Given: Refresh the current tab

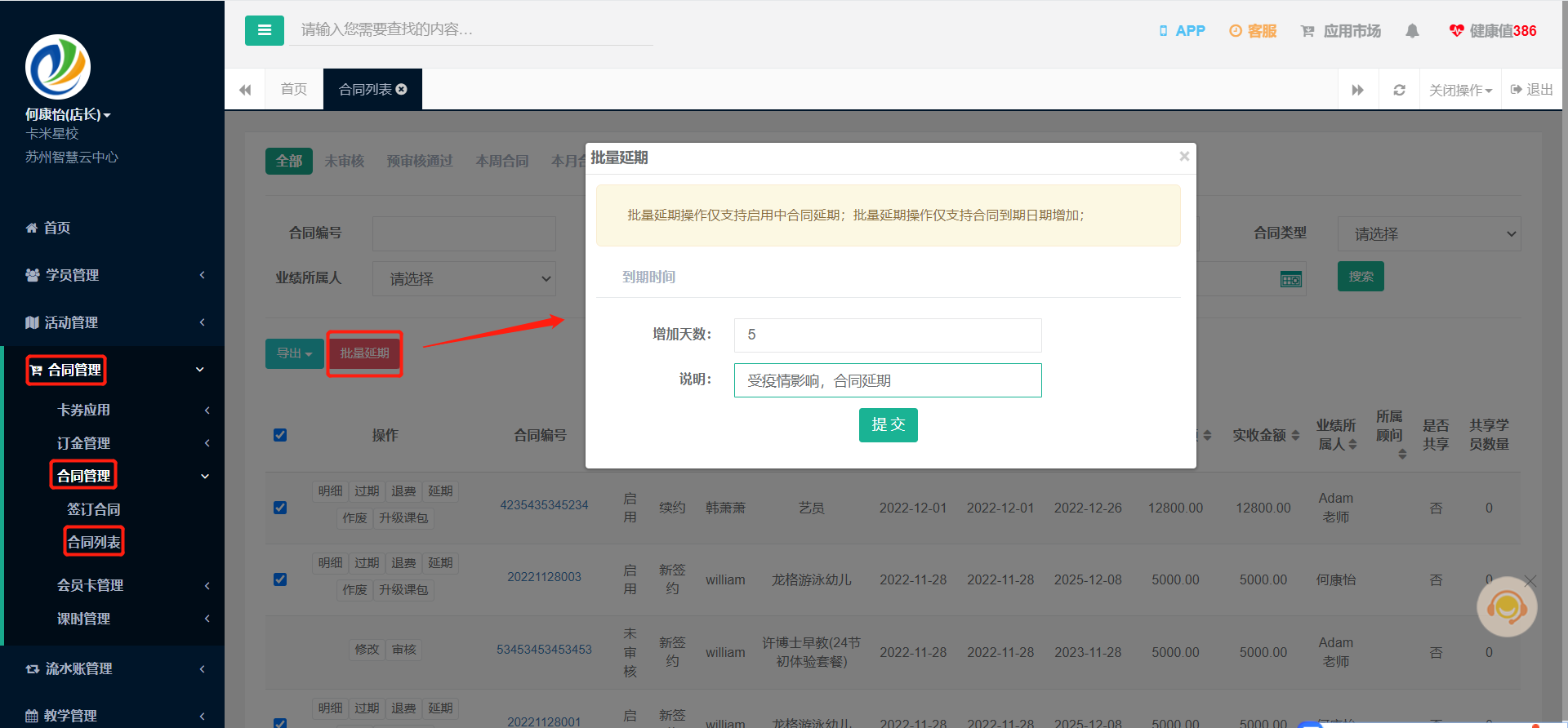Looking at the screenshot, I should tap(1399, 90).
